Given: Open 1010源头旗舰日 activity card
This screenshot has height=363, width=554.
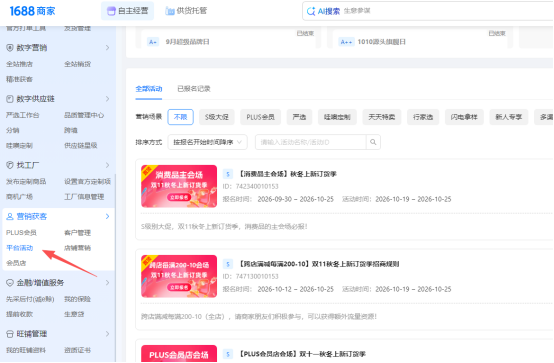Looking at the screenshot, I should point(420,38).
